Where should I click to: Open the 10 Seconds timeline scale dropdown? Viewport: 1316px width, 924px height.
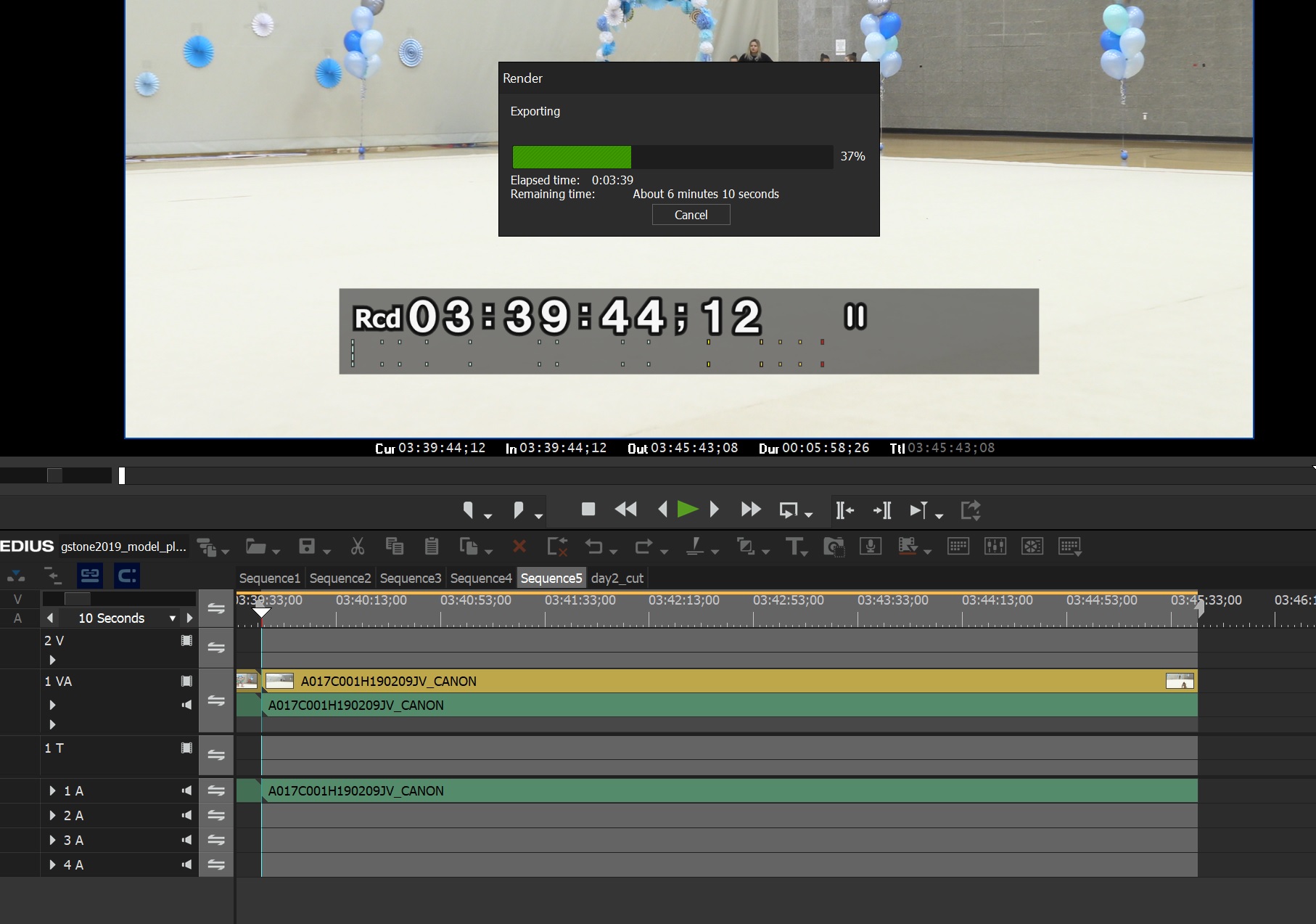tap(173, 618)
